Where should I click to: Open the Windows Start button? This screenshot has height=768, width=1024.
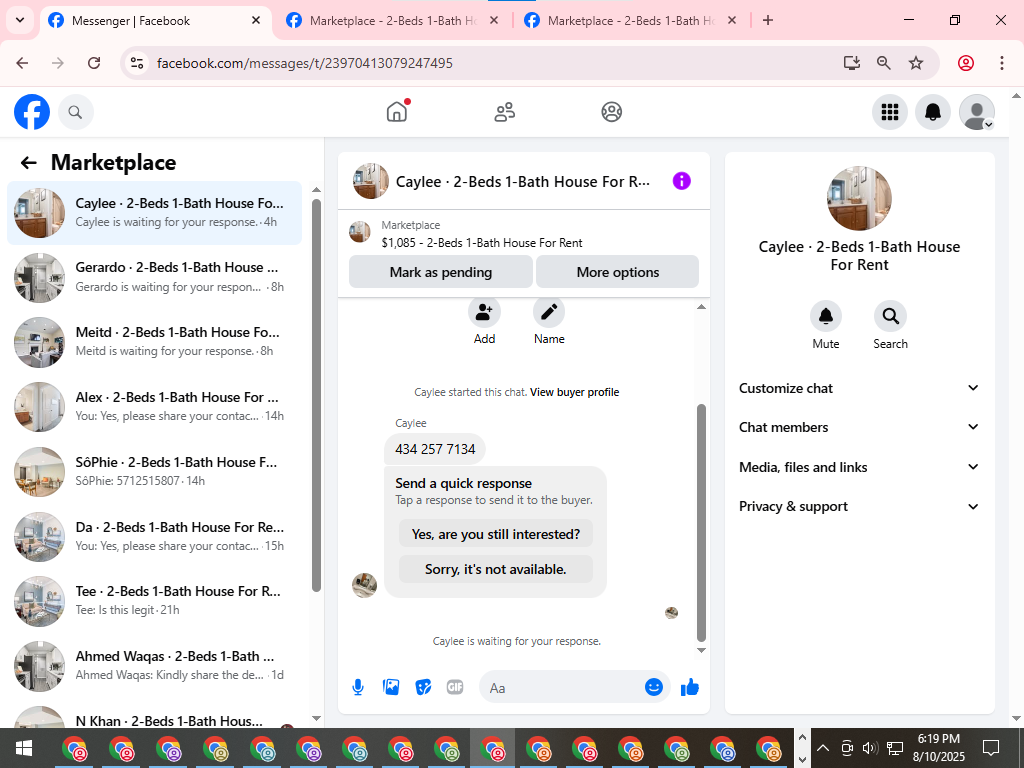pos(23,748)
